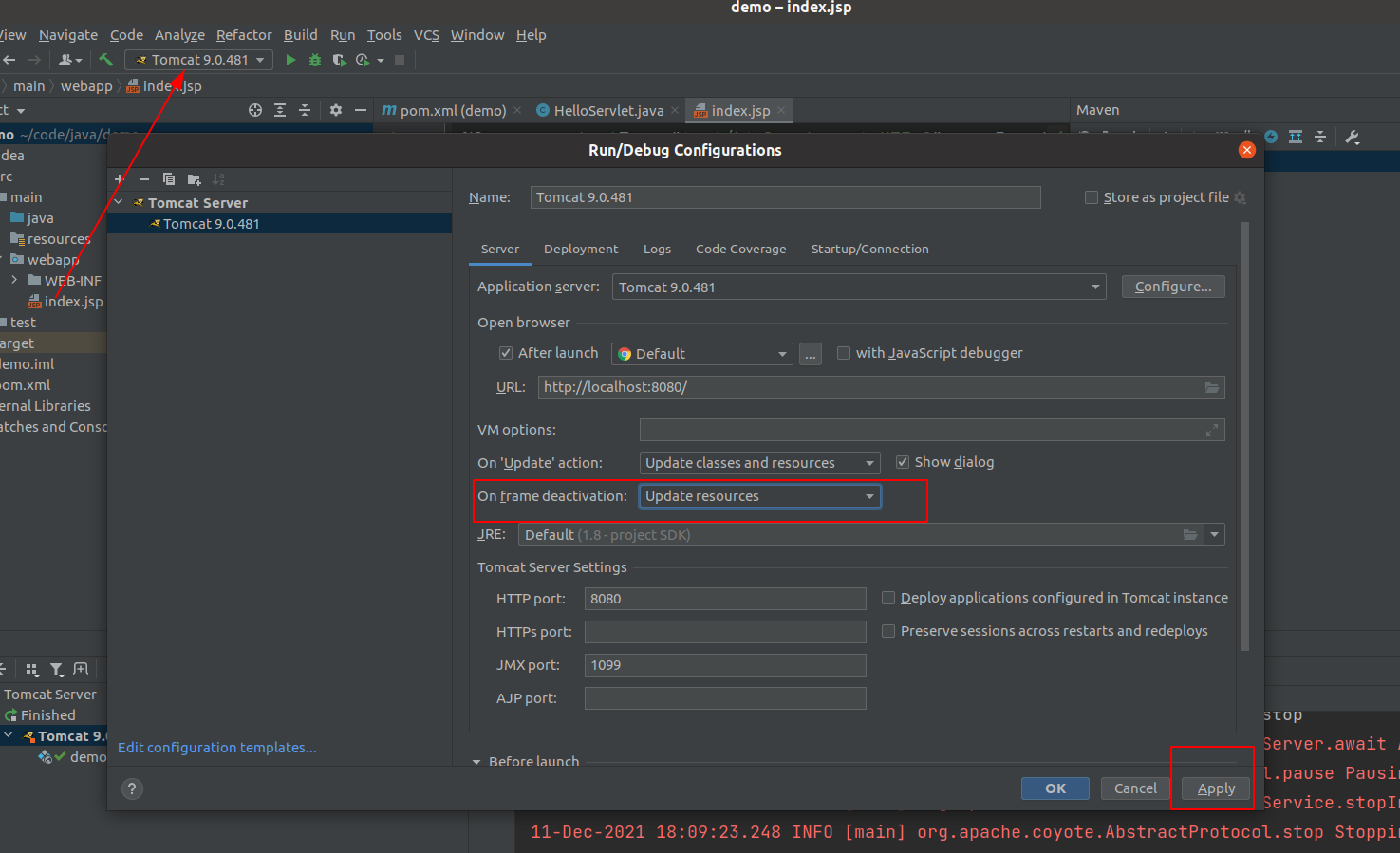This screenshot has width=1400, height=853.
Task: Click in the HTTP port field
Action: coord(725,599)
